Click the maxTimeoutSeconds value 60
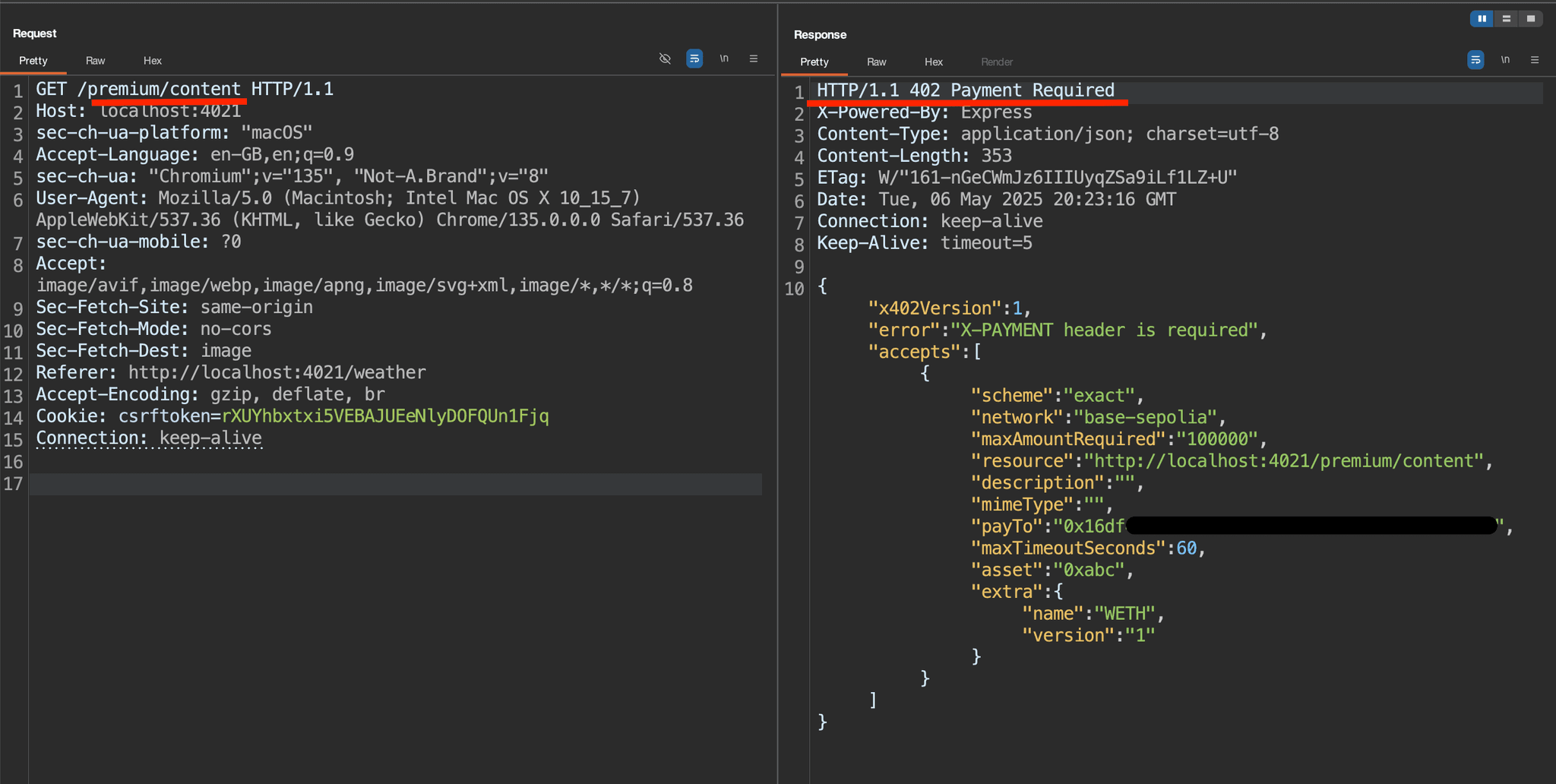The height and width of the screenshot is (784, 1556). 1186,548
